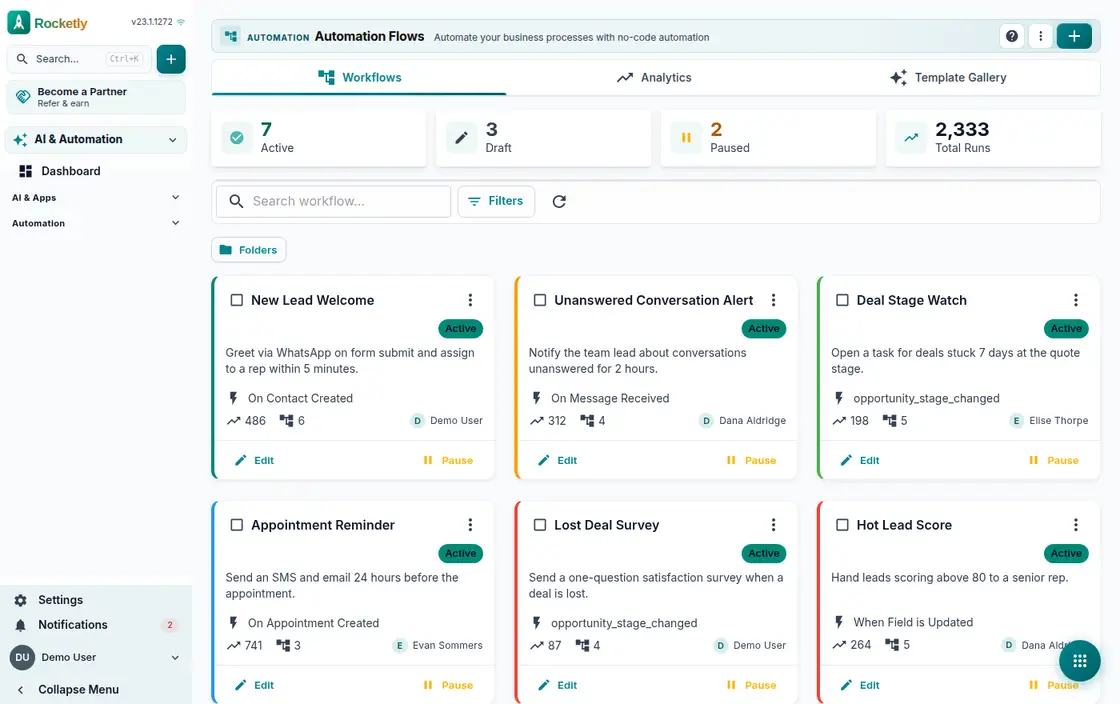Pause the Appointment Reminder workflow
Viewport: 1120px width, 704px height.
[448, 685]
